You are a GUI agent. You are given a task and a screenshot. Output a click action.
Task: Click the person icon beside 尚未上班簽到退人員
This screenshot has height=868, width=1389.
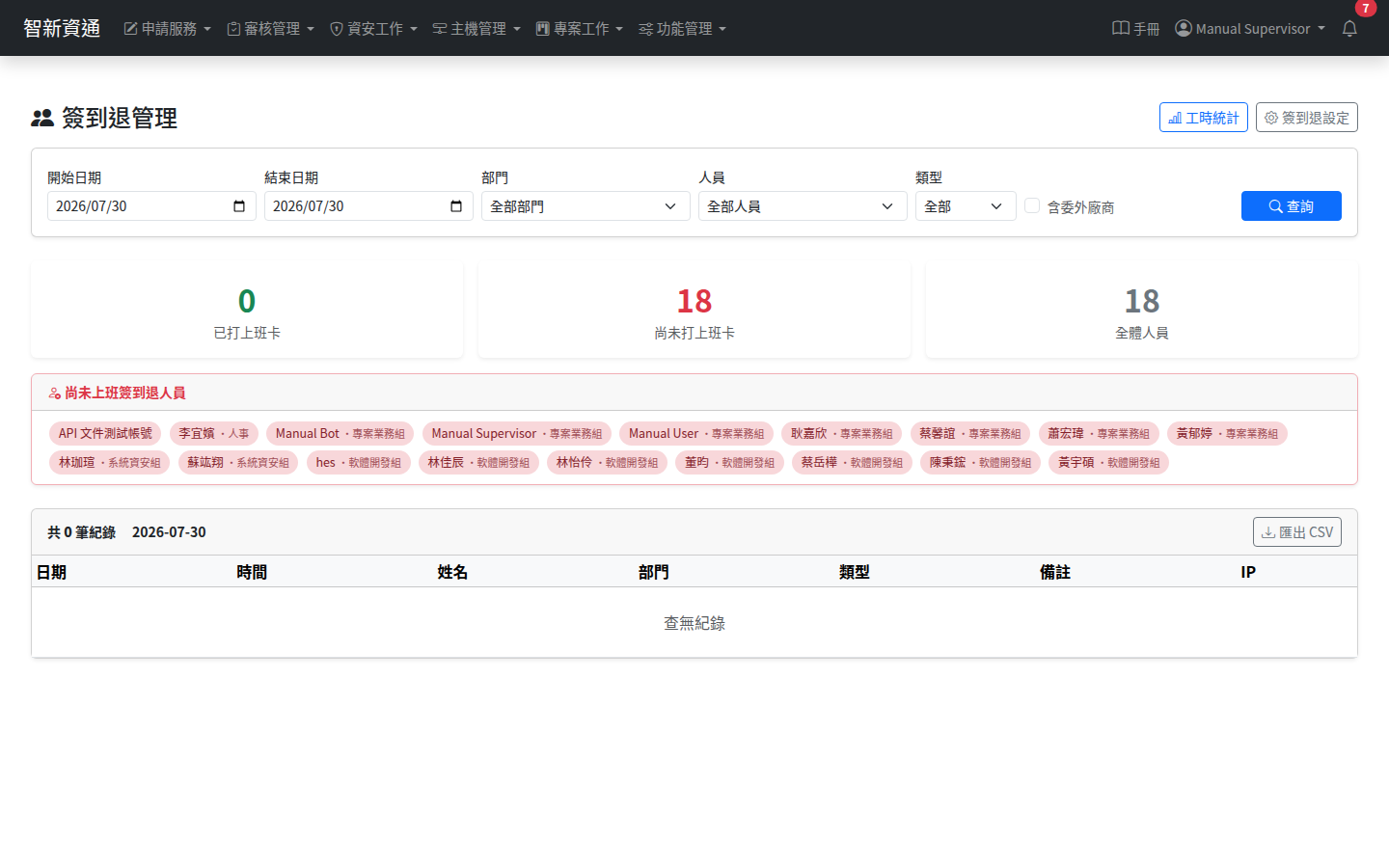point(55,393)
